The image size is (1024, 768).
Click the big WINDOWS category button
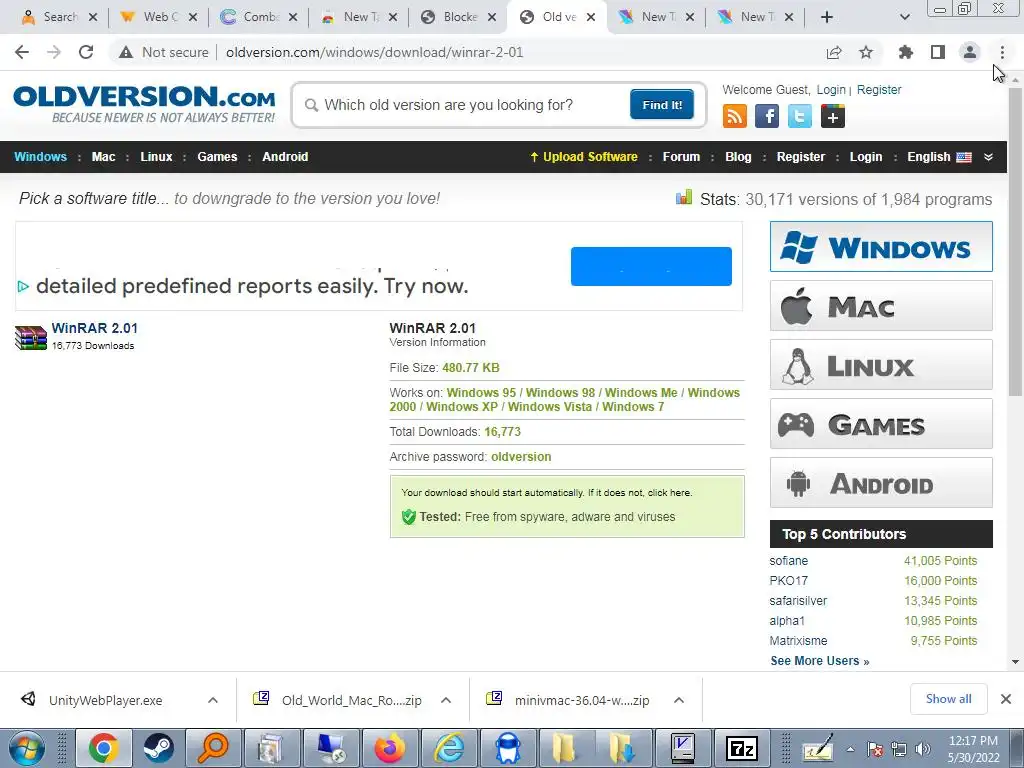[x=881, y=247]
